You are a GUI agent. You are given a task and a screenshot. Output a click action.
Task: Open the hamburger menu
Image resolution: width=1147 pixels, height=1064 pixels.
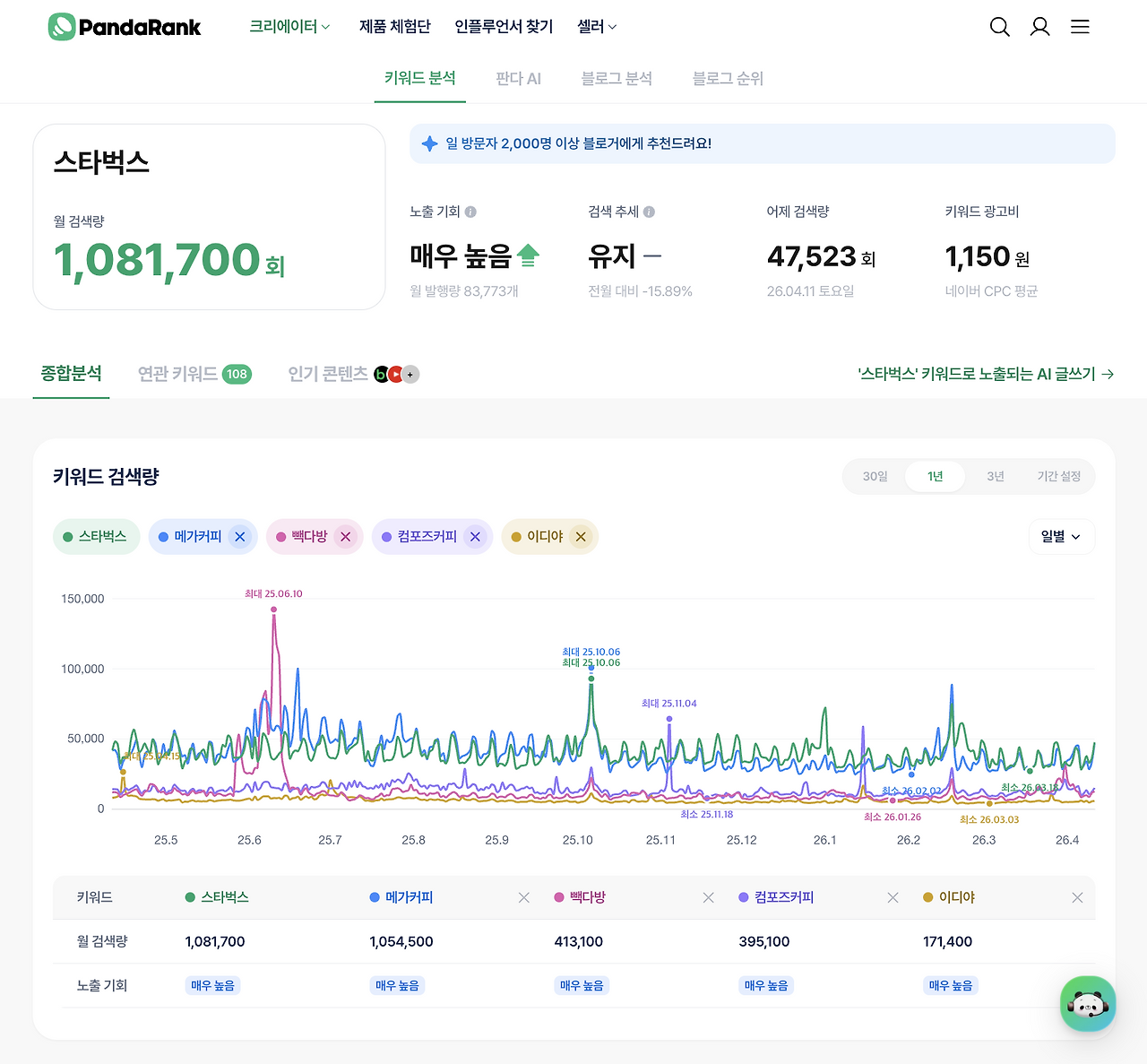(x=1080, y=27)
